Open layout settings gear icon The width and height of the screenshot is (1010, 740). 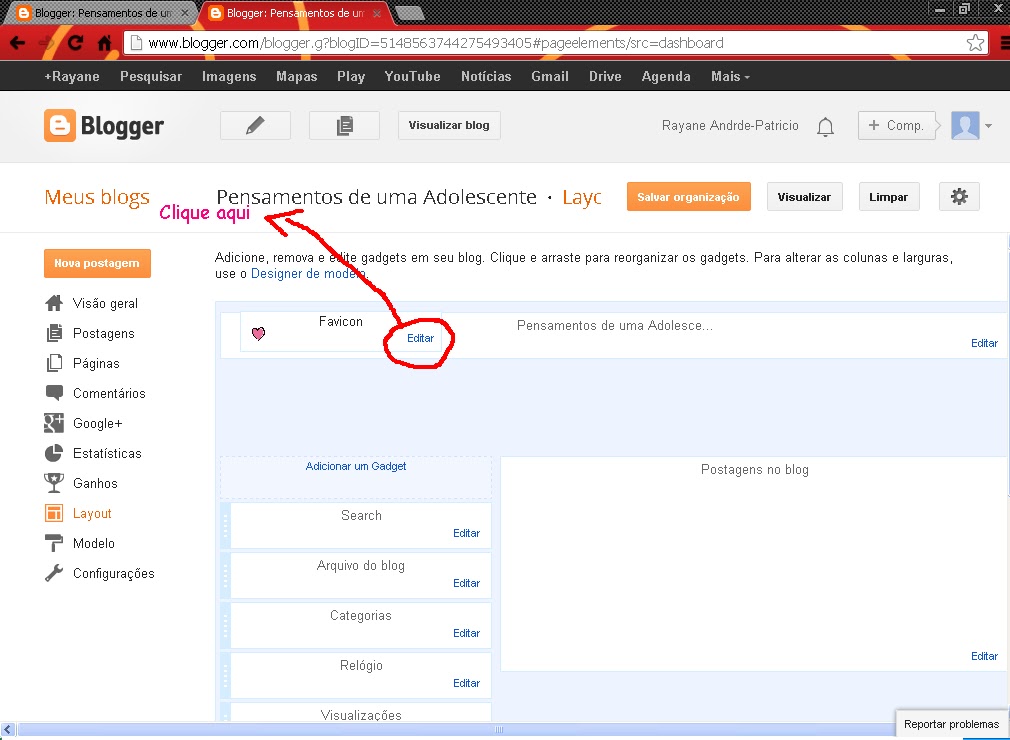click(x=959, y=196)
